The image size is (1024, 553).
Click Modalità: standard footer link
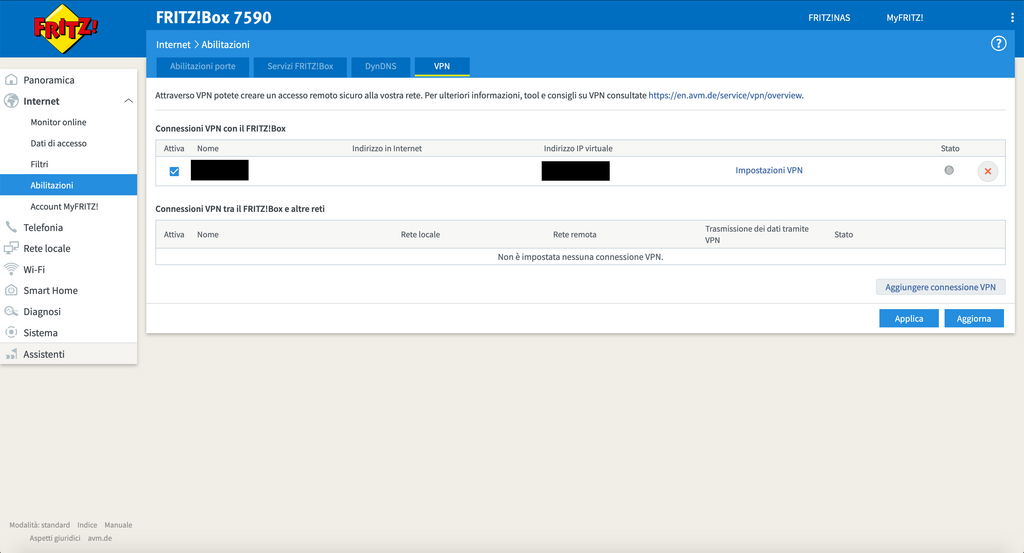coord(39,525)
